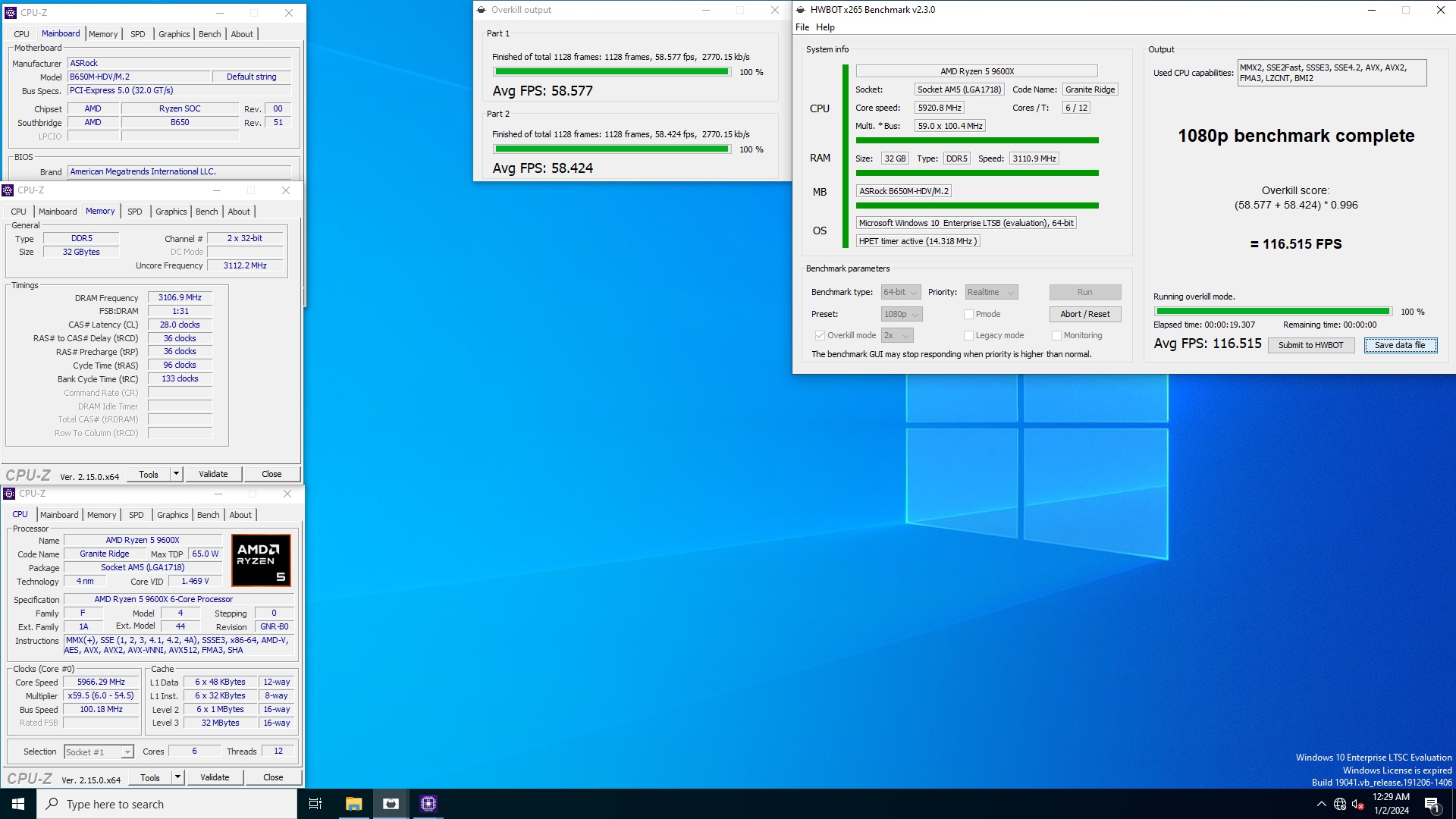Click the Core speed 5920.8 MHz value
The image size is (1456, 819).
click(940, 108)
